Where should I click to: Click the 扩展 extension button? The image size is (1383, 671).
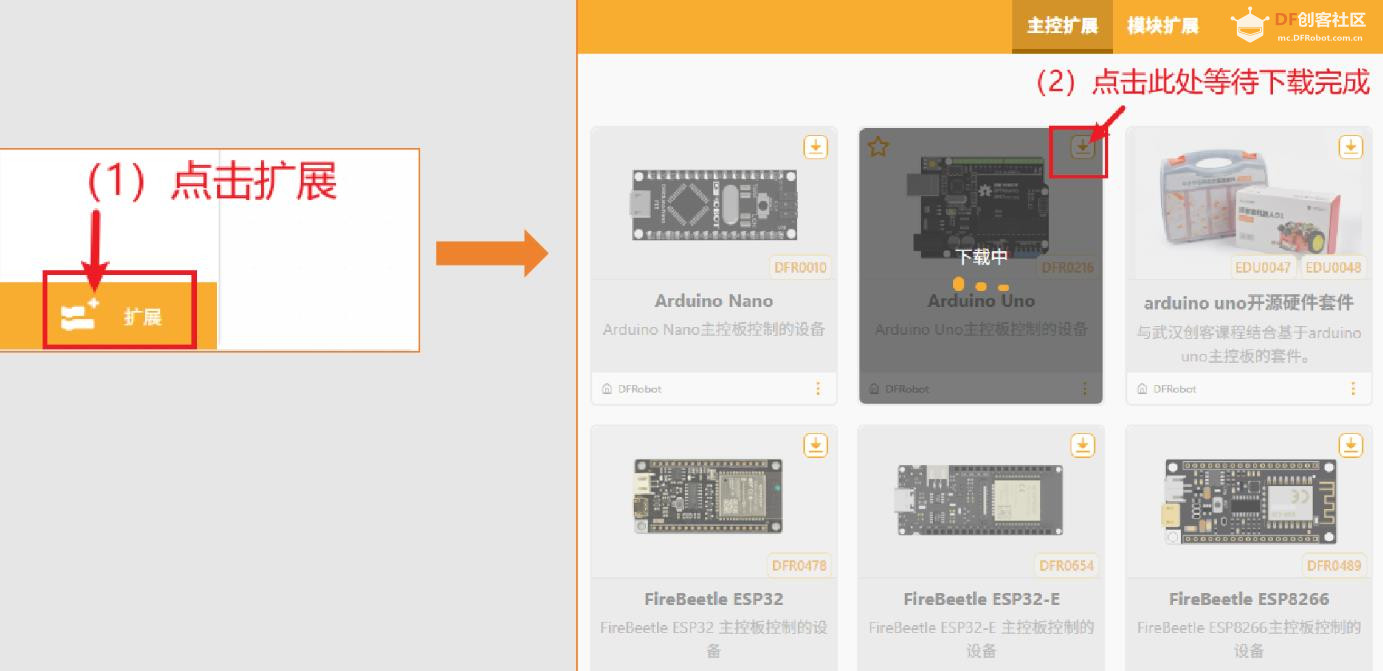(x=119, y=317)
